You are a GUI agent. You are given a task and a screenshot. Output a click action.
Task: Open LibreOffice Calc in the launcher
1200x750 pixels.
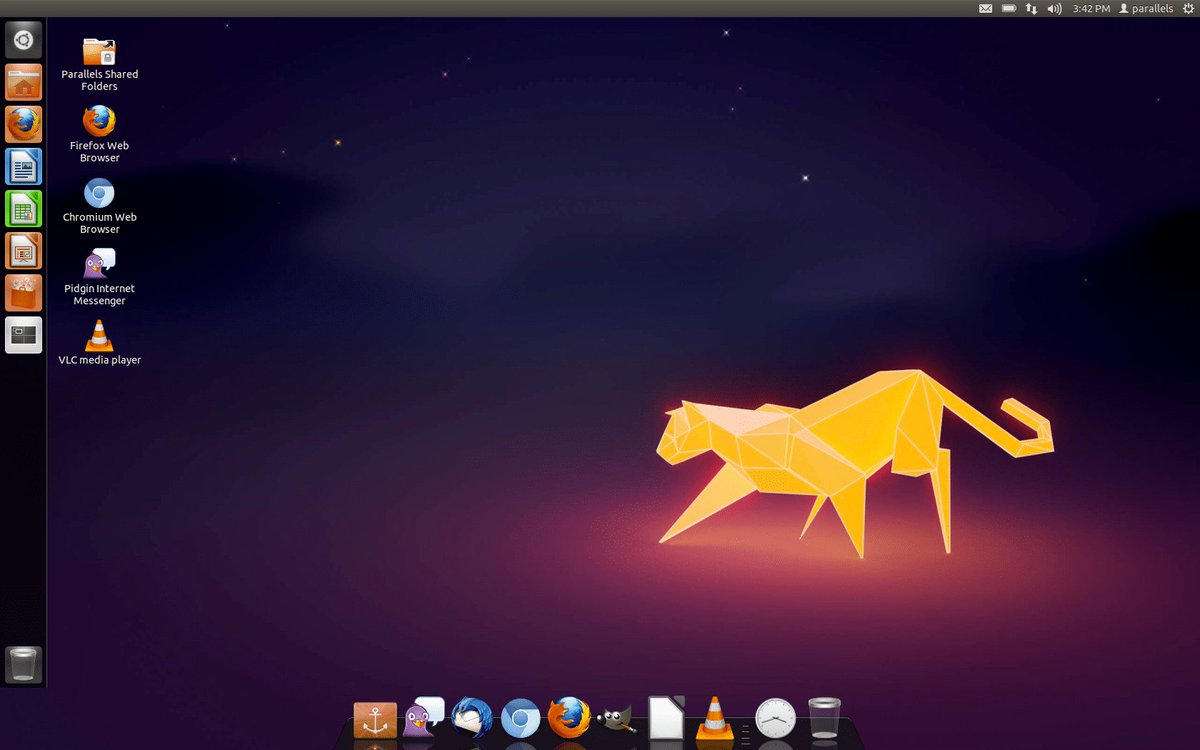[x=24, y=208]
